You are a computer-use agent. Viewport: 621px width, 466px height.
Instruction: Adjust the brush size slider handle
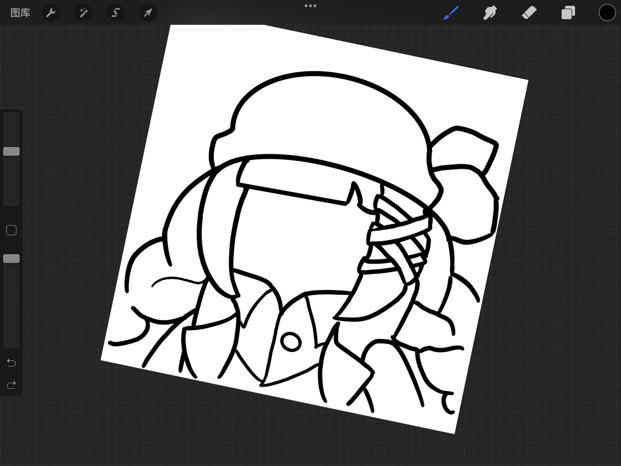pyautogui.click(x=11, y=151)
